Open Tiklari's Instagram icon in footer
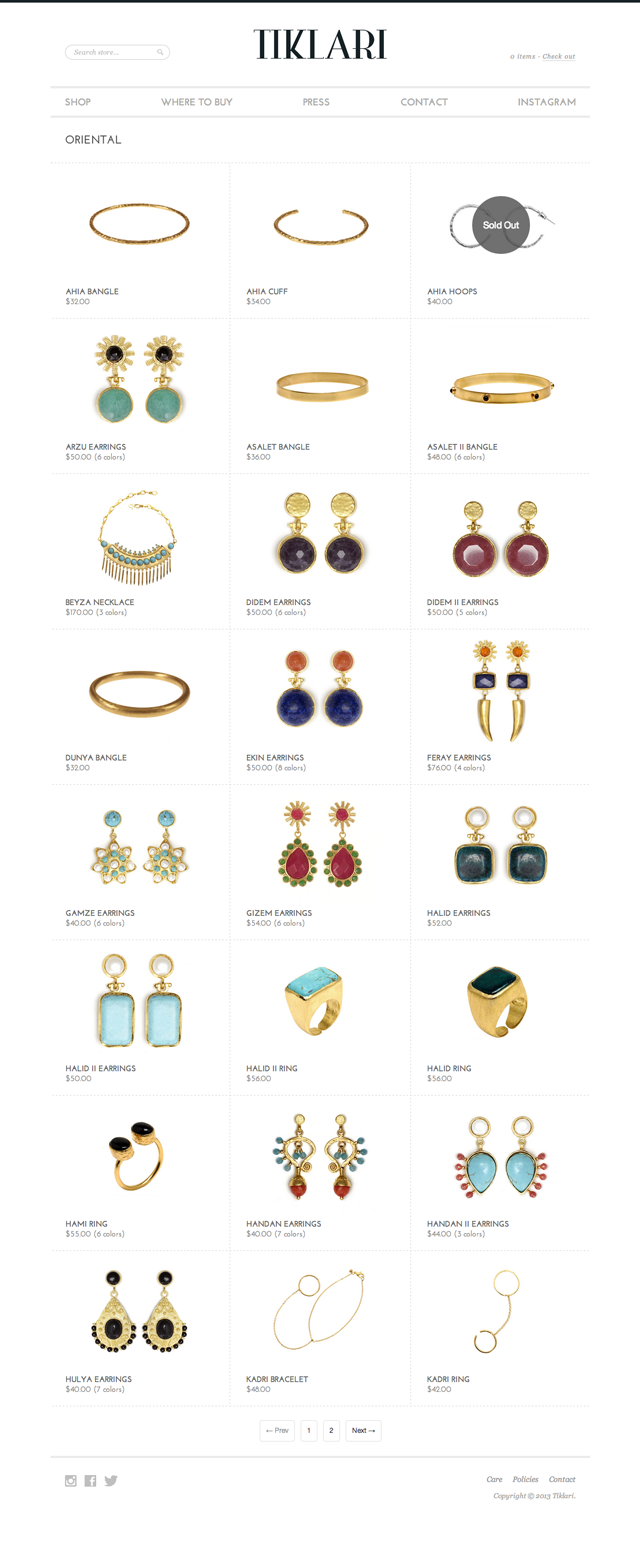The width and height of the screenshot is (640, 1547). pyautogui.click(x=71, y=1481)
